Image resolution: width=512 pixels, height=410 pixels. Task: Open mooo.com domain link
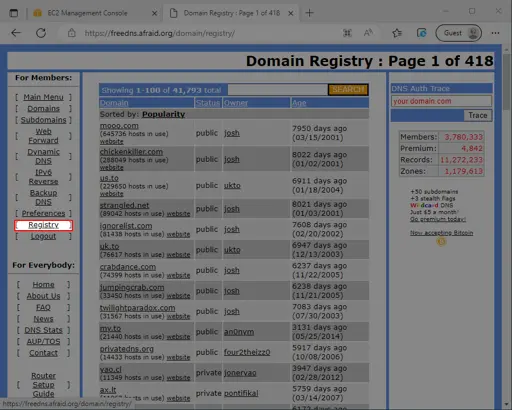coord(119,126)
